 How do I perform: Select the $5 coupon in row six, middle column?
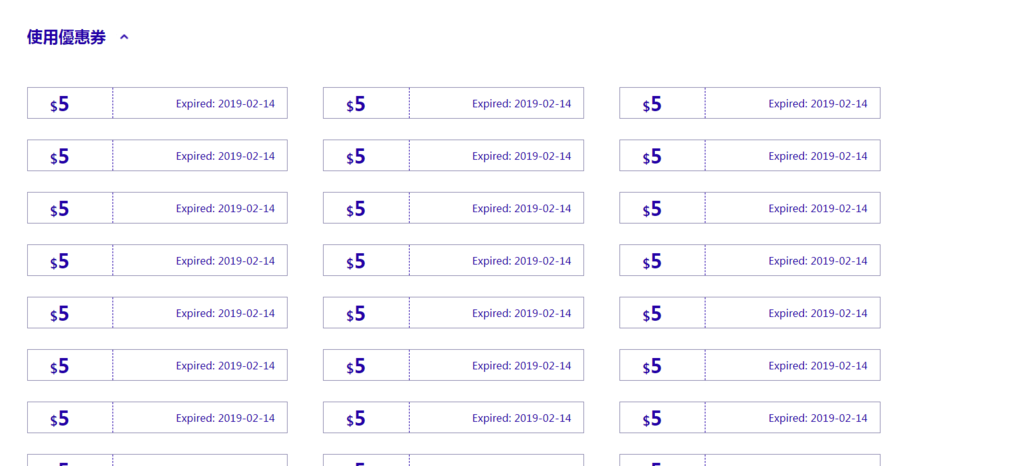point(453,365)
